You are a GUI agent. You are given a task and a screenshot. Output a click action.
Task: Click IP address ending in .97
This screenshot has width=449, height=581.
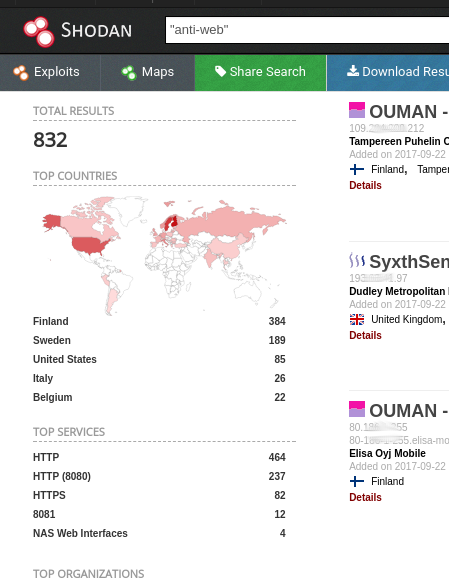coord(378,278)
